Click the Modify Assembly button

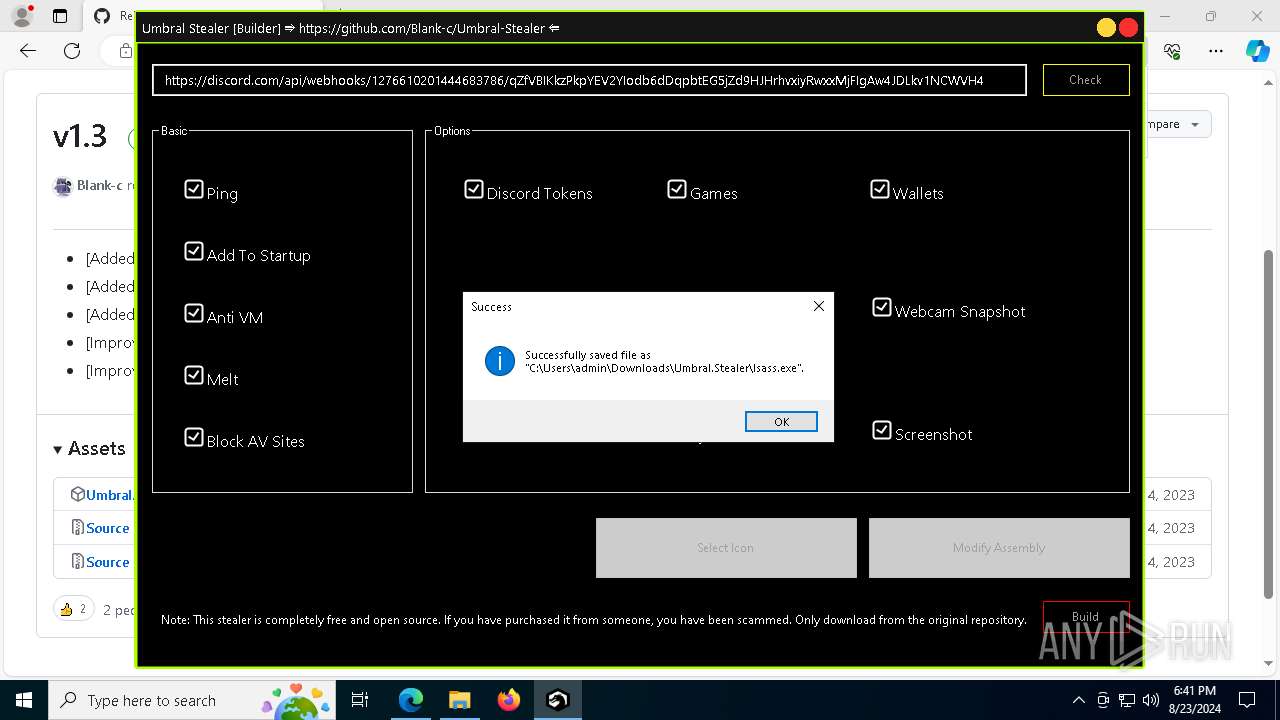[999, 548]
